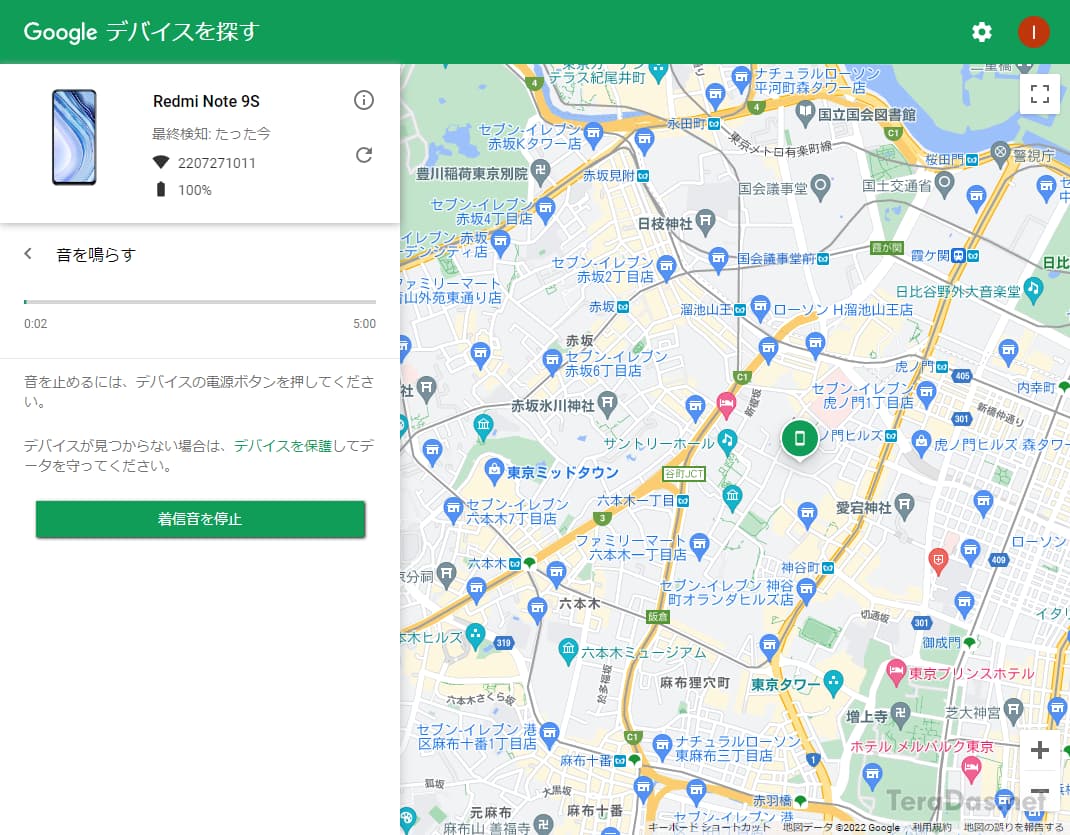
Task: Refresh the device location
Action: click(364, 155)
